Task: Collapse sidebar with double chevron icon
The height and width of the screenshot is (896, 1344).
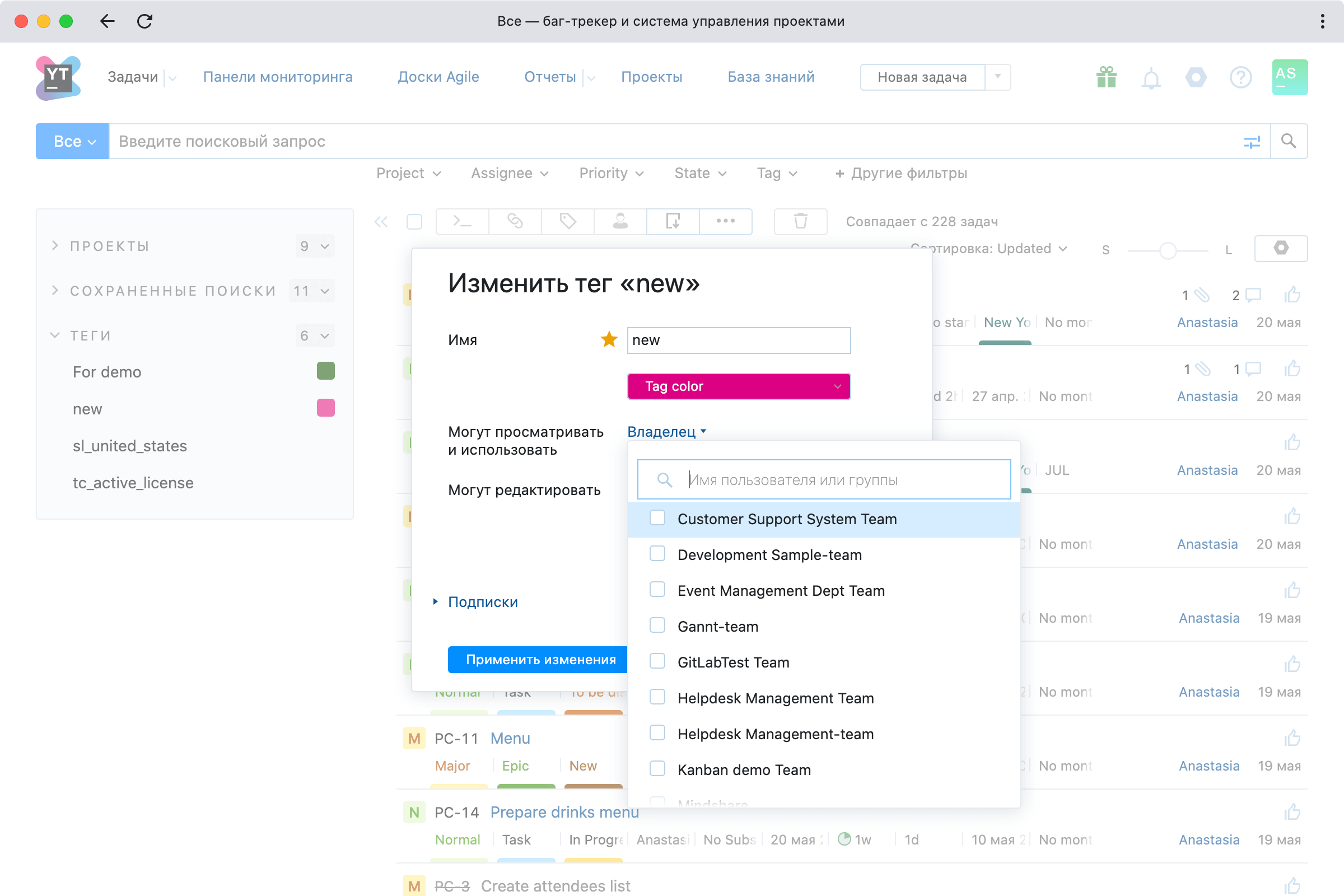Action: pos(381,222)
